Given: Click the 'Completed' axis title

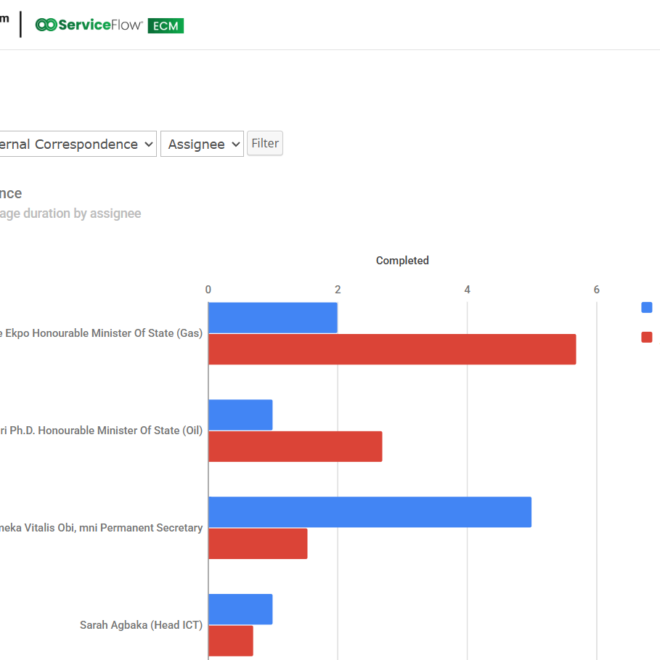Looking at the screenshot, I should [402, 261].
